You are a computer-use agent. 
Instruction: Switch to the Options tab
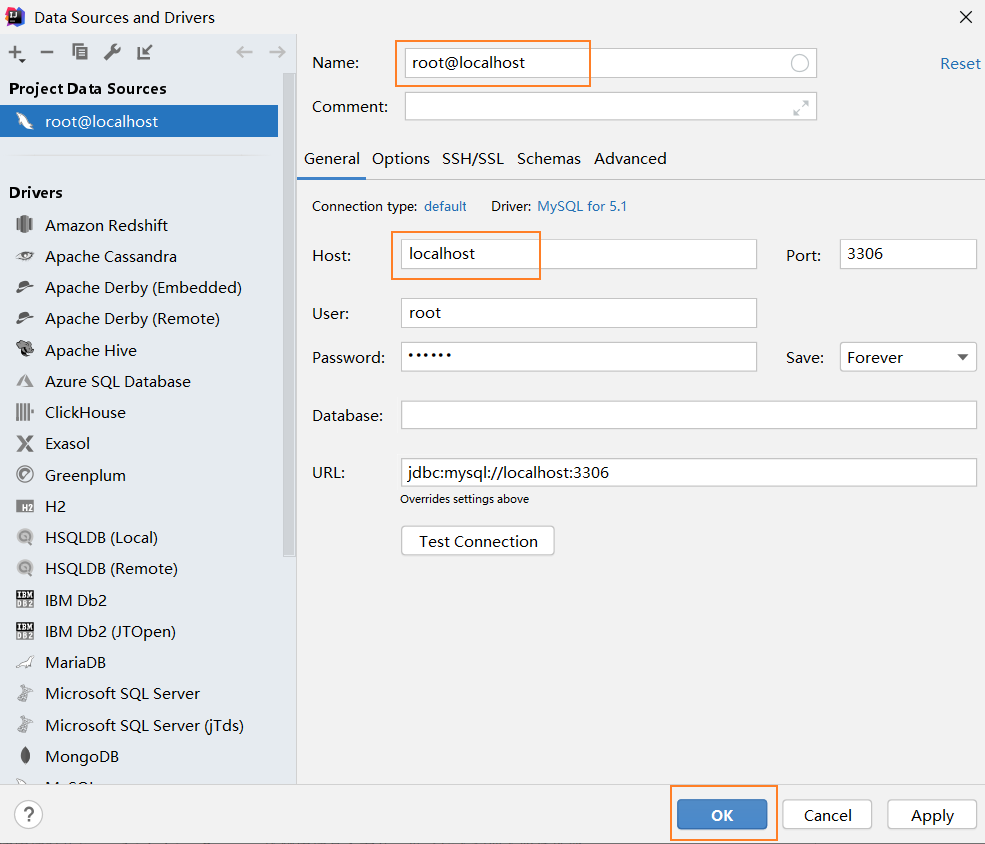(x=401, y=159)
